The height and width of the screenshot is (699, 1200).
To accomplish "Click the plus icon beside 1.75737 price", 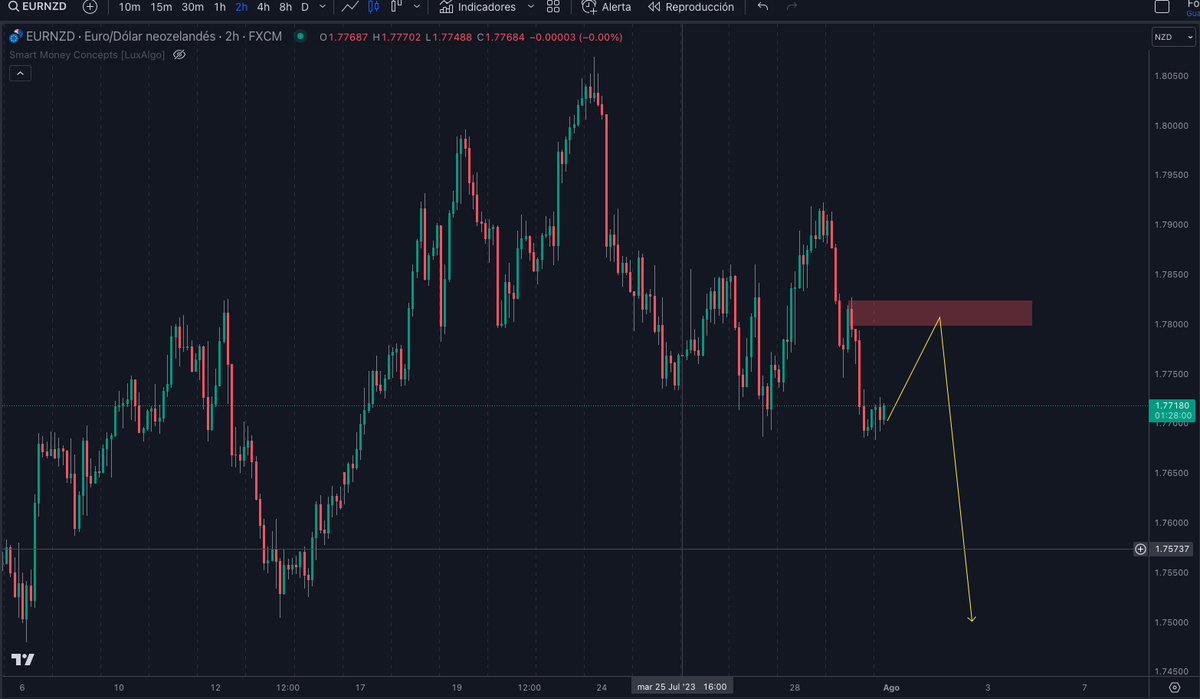I will (x=1140, y=549).
